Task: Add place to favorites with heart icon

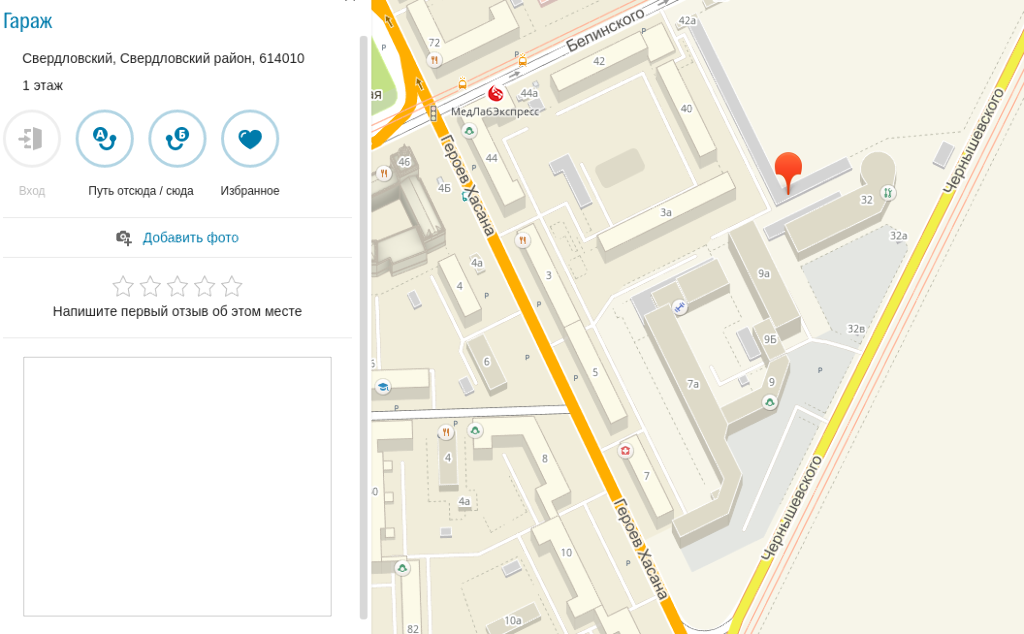Action: tap(250, 138)
